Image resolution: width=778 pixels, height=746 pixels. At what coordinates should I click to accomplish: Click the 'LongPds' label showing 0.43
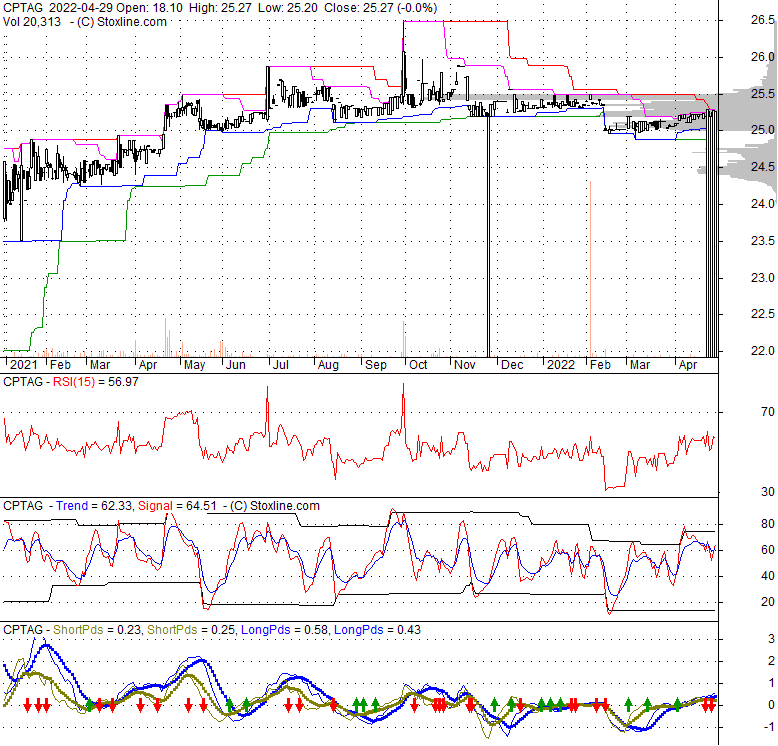[x=359, y=630]
